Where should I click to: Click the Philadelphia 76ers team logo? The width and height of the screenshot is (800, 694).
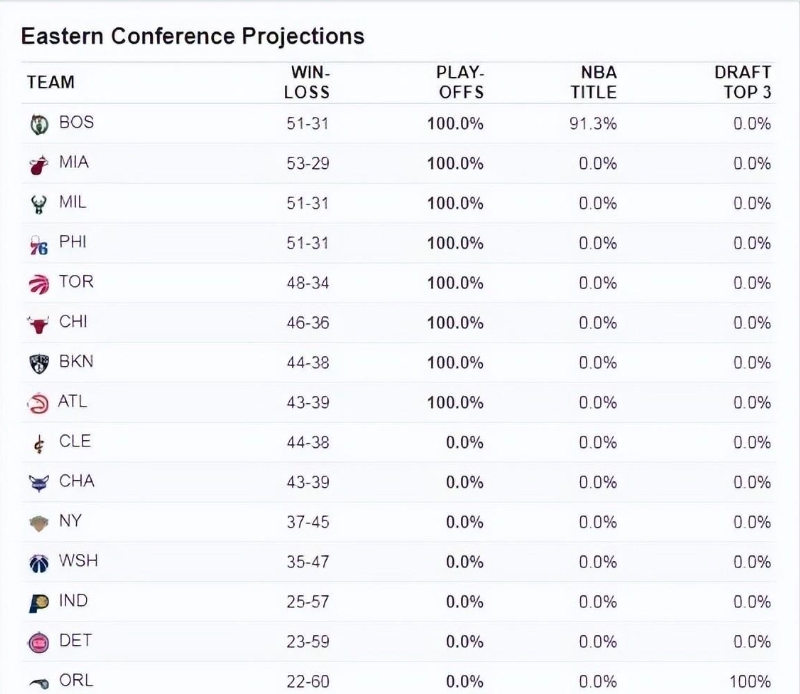point(39,244)
